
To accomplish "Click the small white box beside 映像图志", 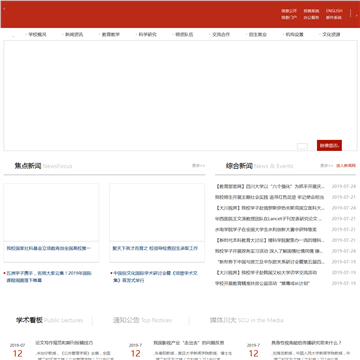I will pyautogui.click(x=302, y=146).
